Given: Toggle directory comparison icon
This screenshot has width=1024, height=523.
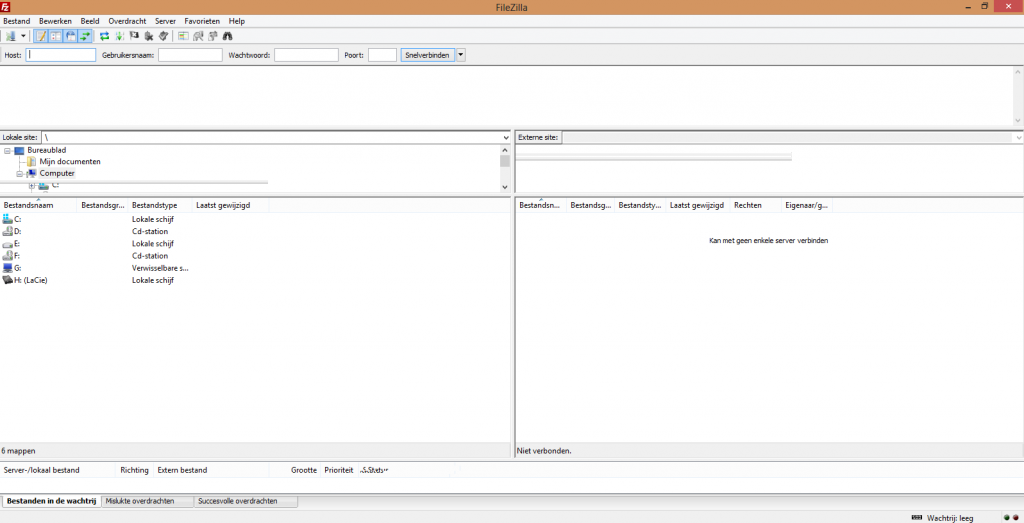Looking at the screenshot, I should pyautogui.click(x=199, y=37).
